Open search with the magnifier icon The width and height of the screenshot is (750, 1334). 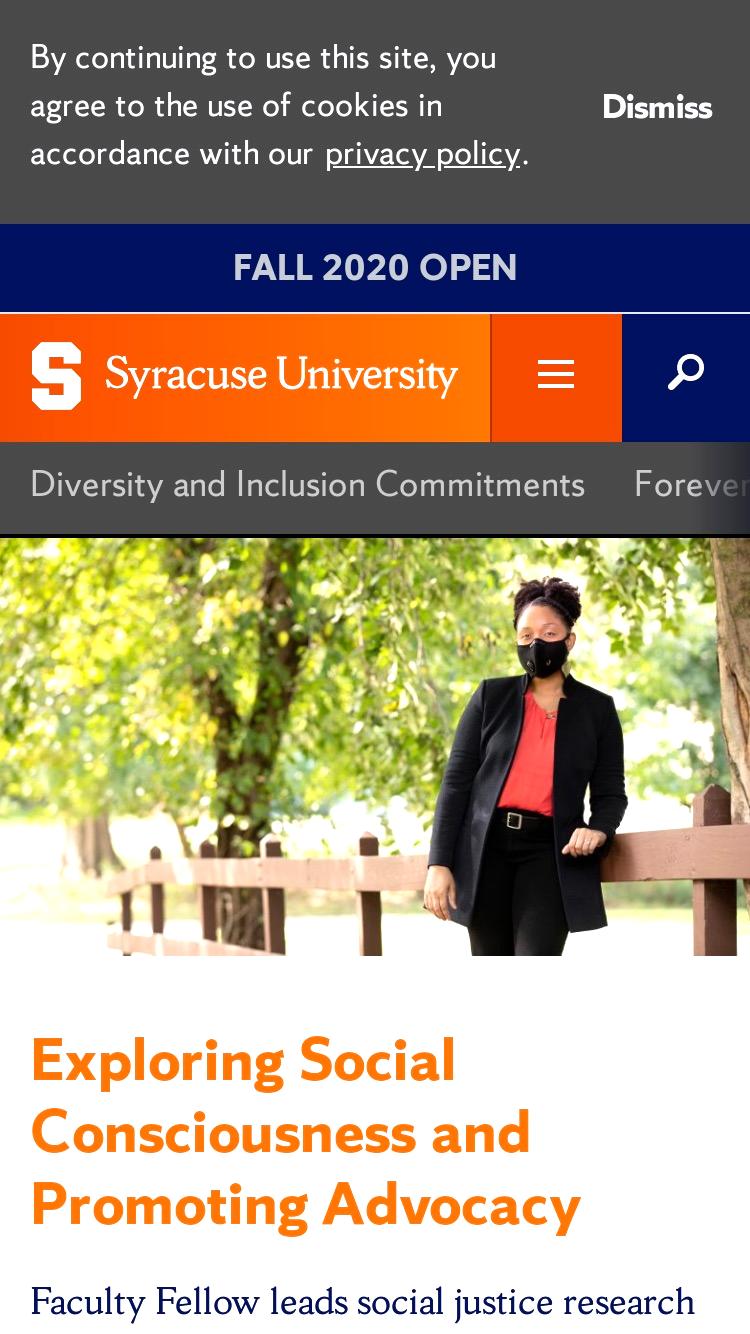point(686,373)
